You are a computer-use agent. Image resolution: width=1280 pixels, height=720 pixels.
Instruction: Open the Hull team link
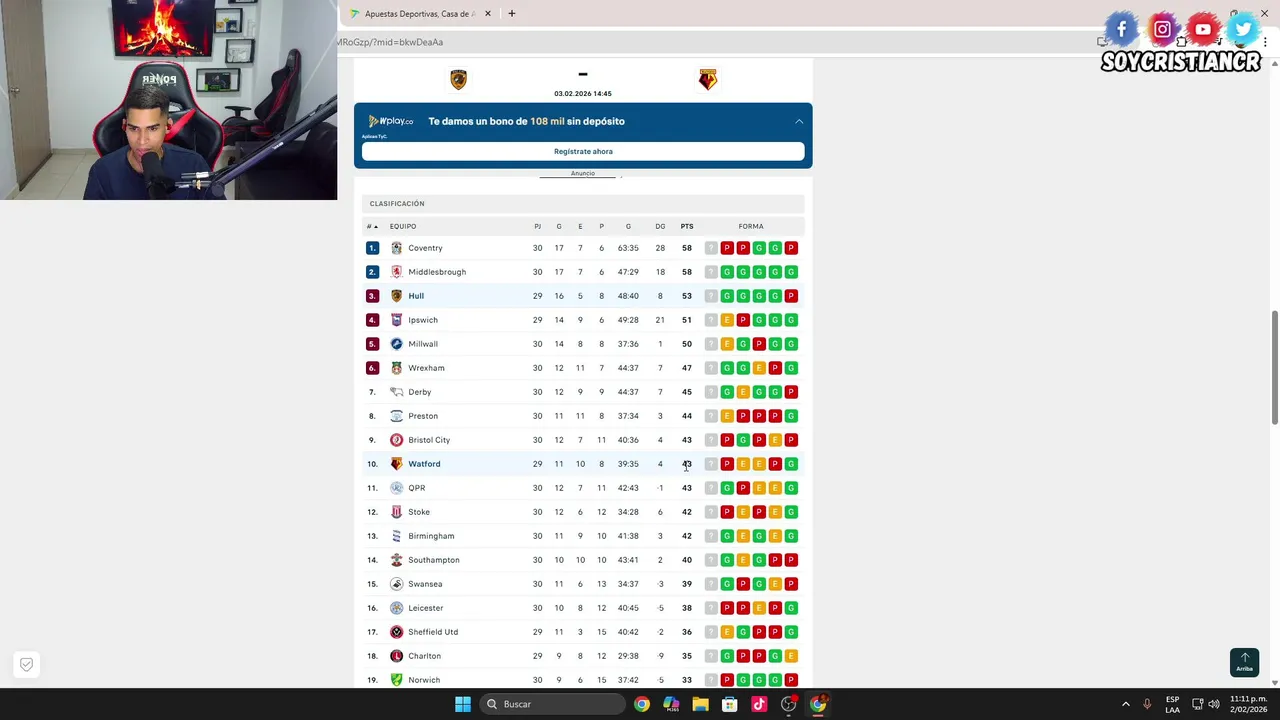(x=416, y=296)
